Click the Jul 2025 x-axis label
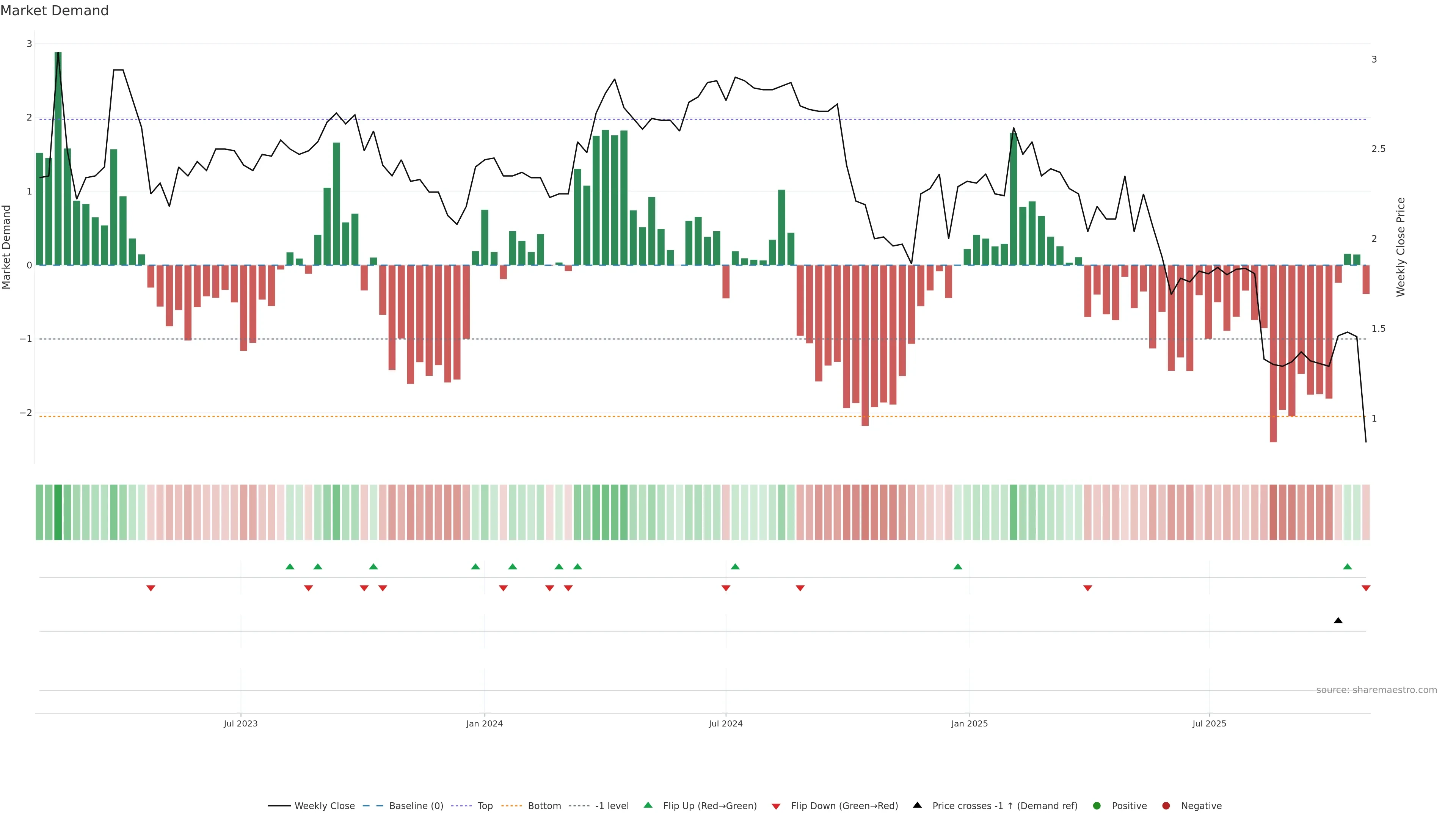Image resolution: width=1456 pixels, height=819 pixels. [1209, 723]
